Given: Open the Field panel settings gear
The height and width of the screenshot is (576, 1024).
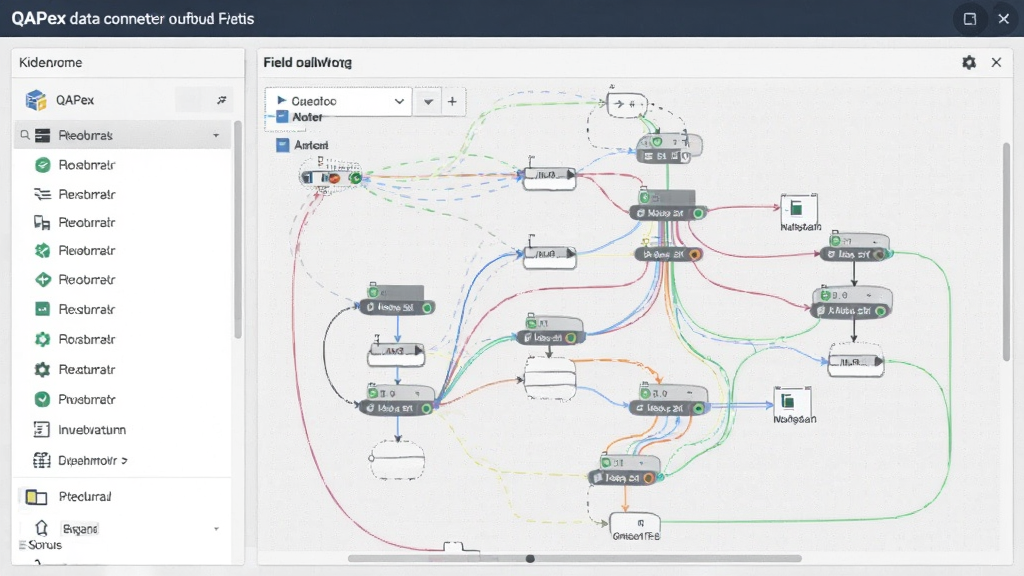Looking at the screenshot, I should coord(969,62).
